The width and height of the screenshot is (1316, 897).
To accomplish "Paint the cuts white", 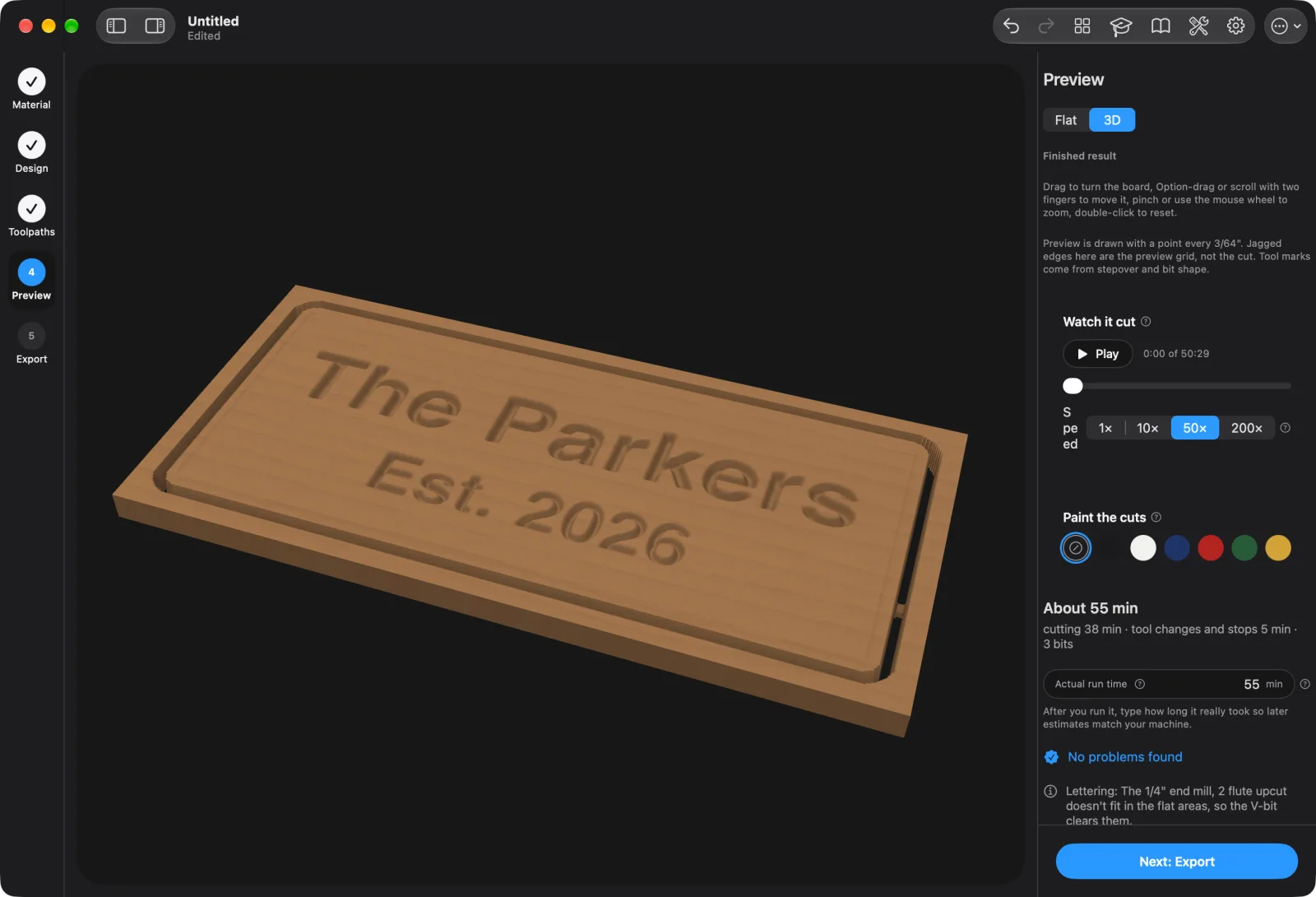I will [1143, 548].
